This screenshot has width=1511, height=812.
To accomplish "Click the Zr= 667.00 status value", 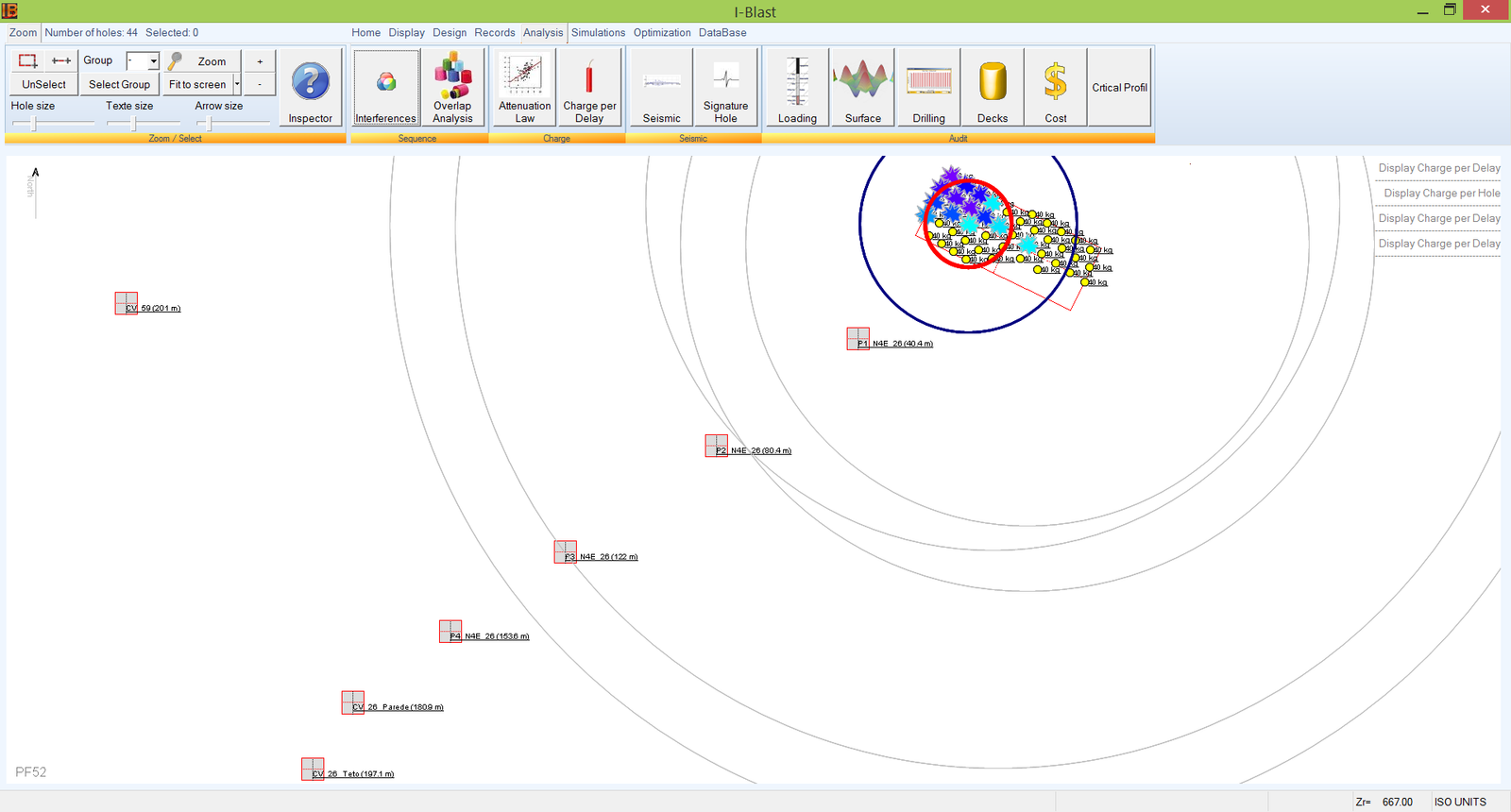I will point(1384,802).
